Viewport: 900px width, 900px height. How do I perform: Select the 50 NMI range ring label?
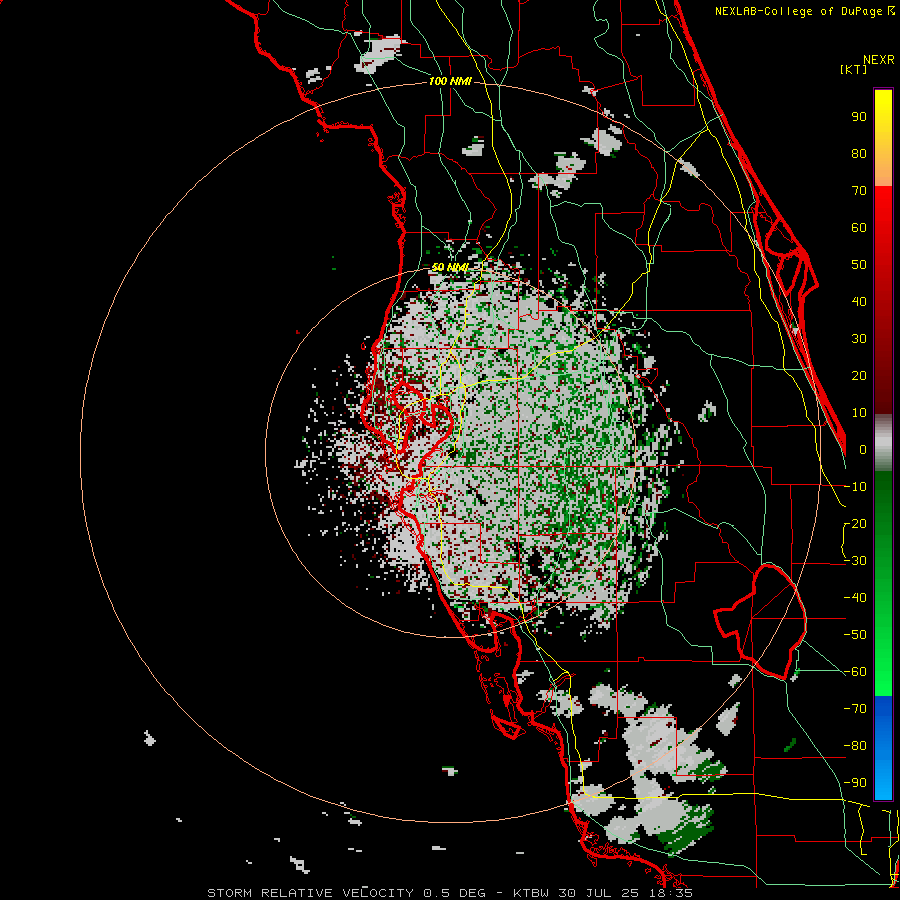pyautogui.click(x=449, y=267)
